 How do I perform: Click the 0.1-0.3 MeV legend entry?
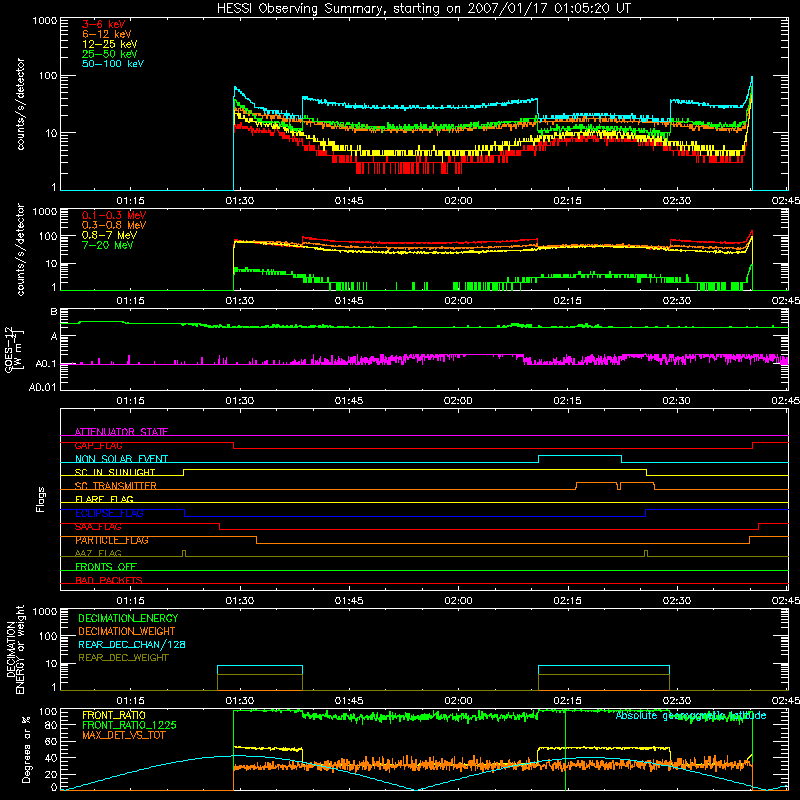coord(114,215)
